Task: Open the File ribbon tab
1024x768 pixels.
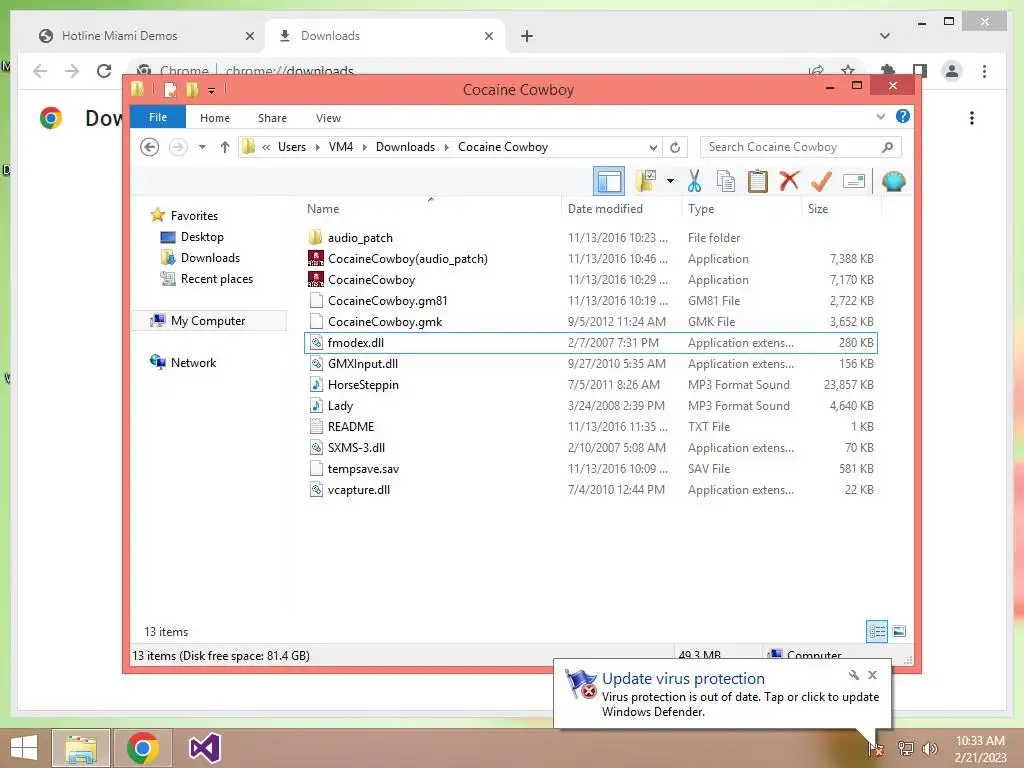Action: [158, 117]
